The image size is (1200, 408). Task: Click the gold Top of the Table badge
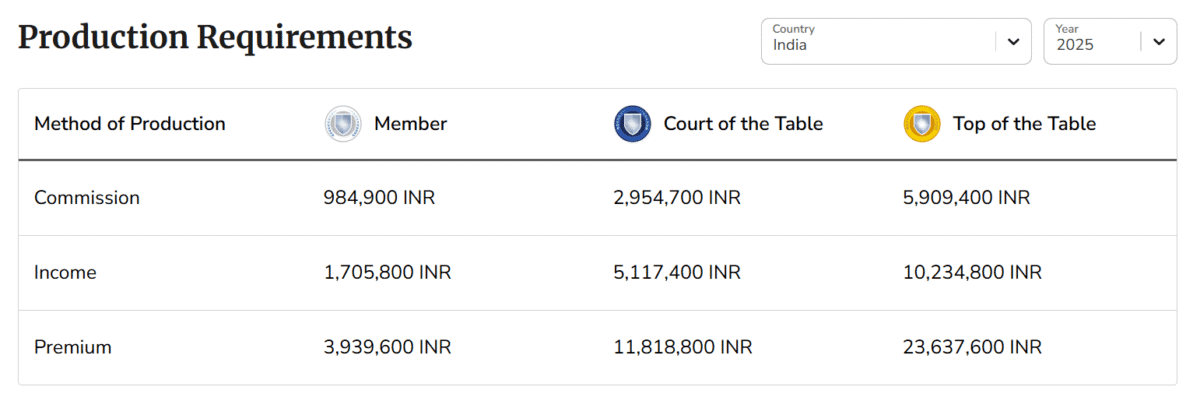pyautogui.click(x=921, y=124)
